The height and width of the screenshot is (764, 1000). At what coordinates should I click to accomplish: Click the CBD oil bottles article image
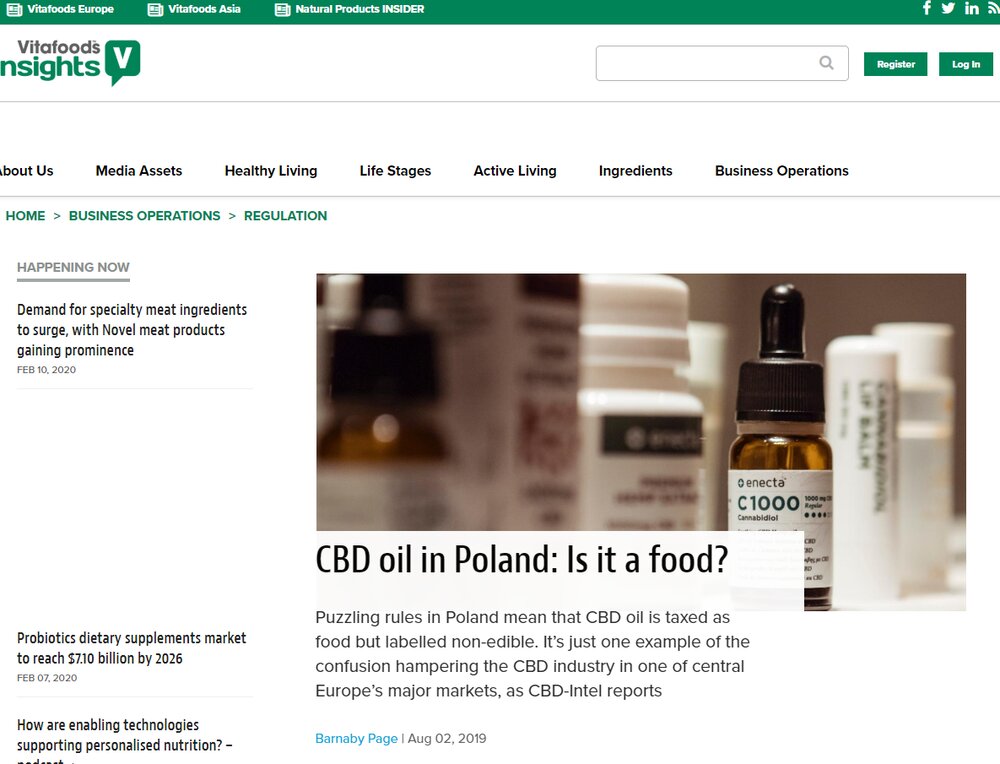coord(641,402)
